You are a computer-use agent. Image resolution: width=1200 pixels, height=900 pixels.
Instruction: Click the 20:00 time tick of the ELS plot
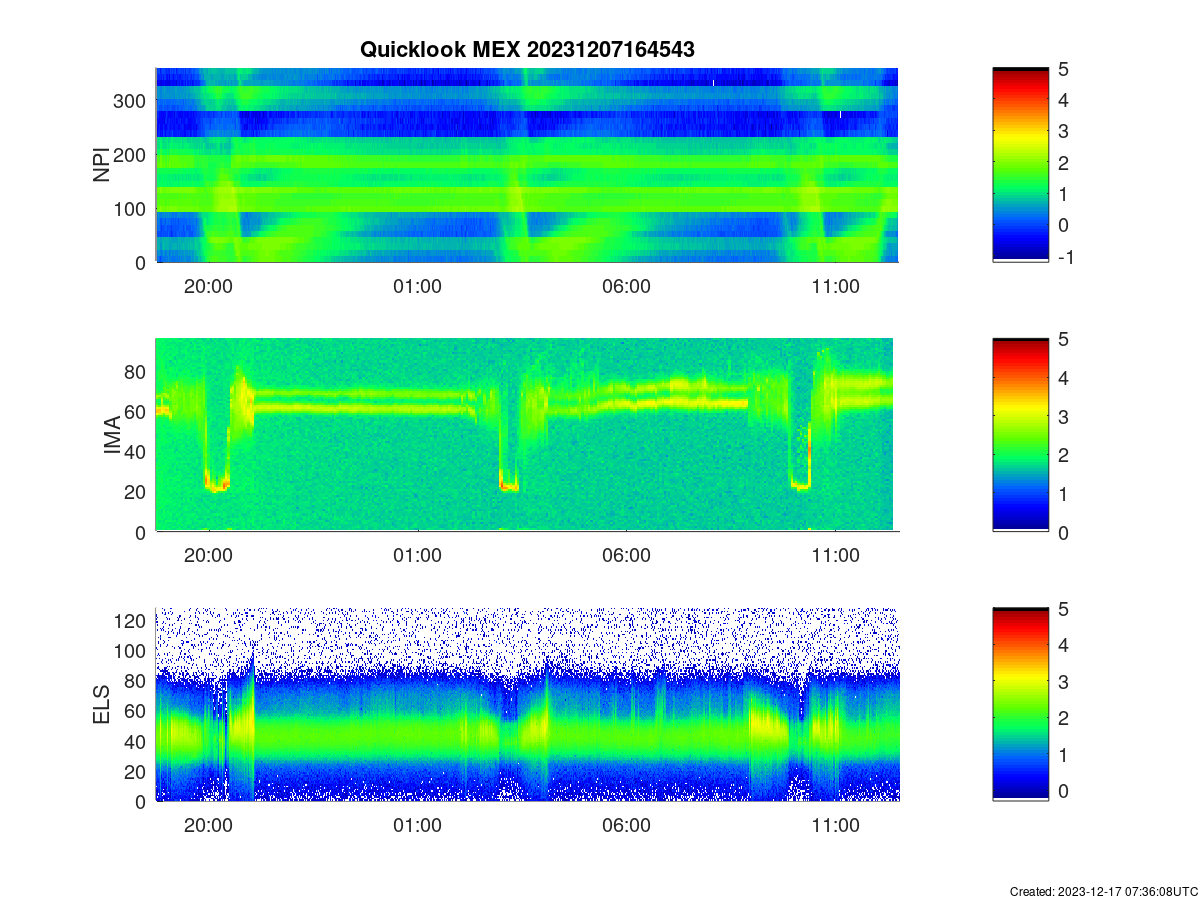coord(208,826)
